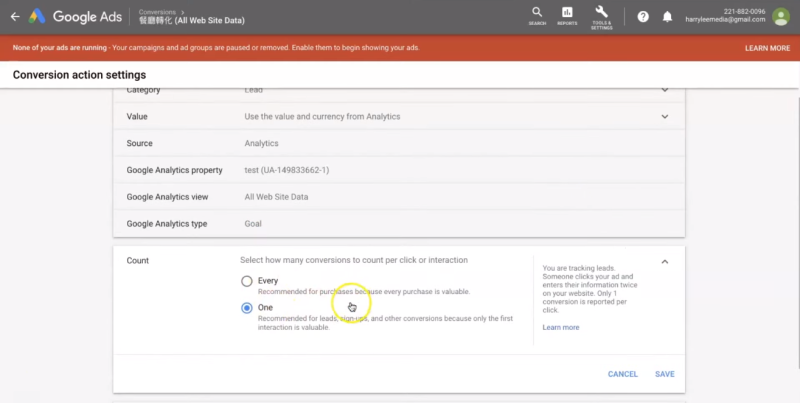Open the Help question mark icon
The width and height of the screenshot is (800, 403).
tap(643, 17)
